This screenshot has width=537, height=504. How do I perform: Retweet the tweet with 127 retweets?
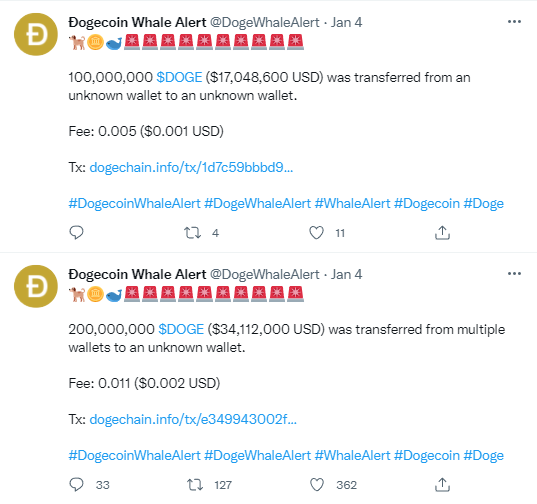point(195,485)
